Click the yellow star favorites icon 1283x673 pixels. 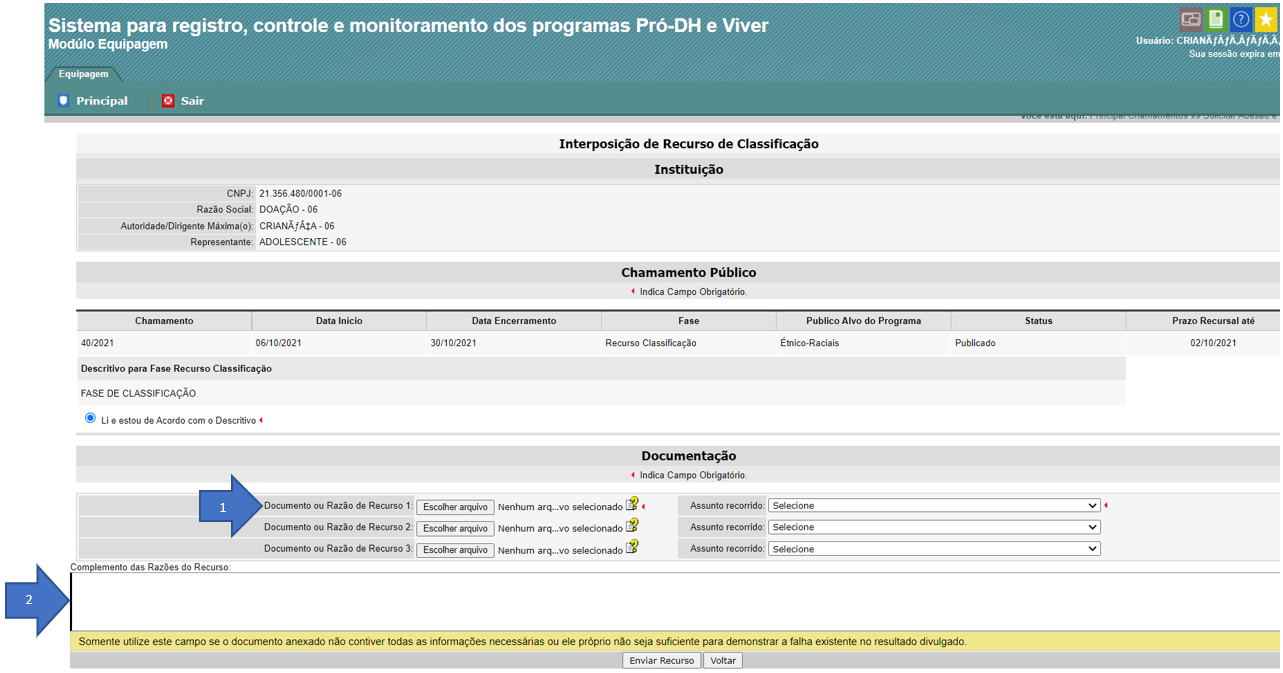pyautogui.click(x=1266, y=19)
